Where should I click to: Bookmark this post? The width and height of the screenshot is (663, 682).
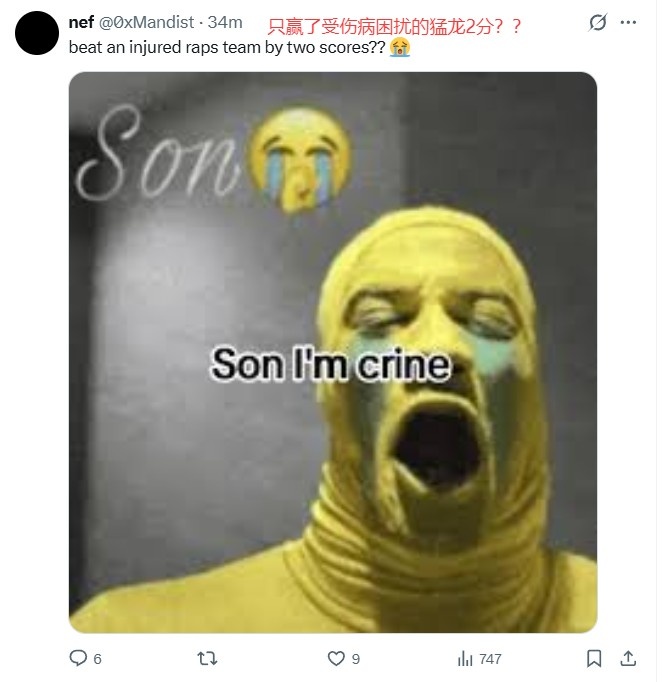[x=594, y=658]
